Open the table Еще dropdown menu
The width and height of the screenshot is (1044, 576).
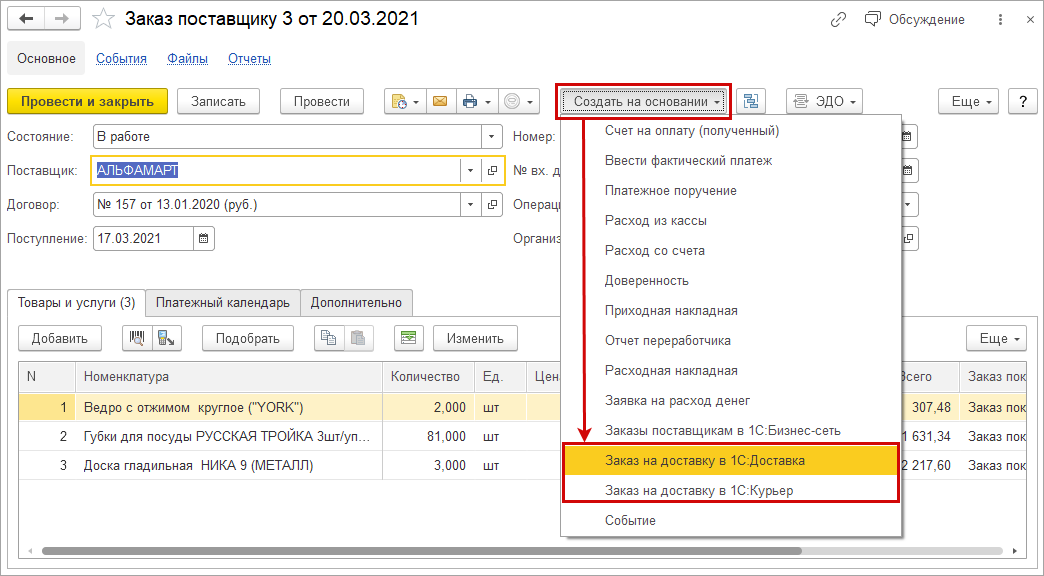coord(997,339)
